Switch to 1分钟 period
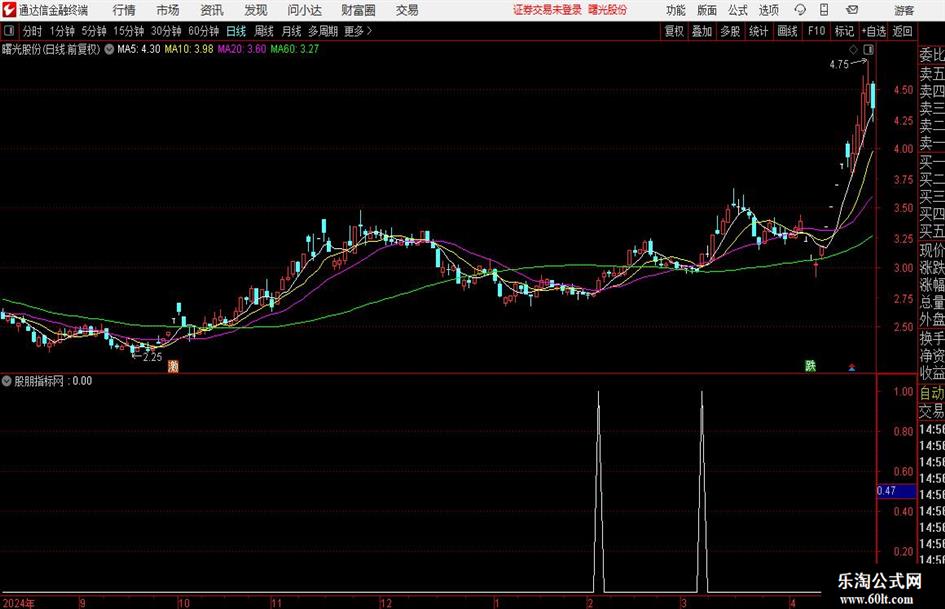 [62, 31]
